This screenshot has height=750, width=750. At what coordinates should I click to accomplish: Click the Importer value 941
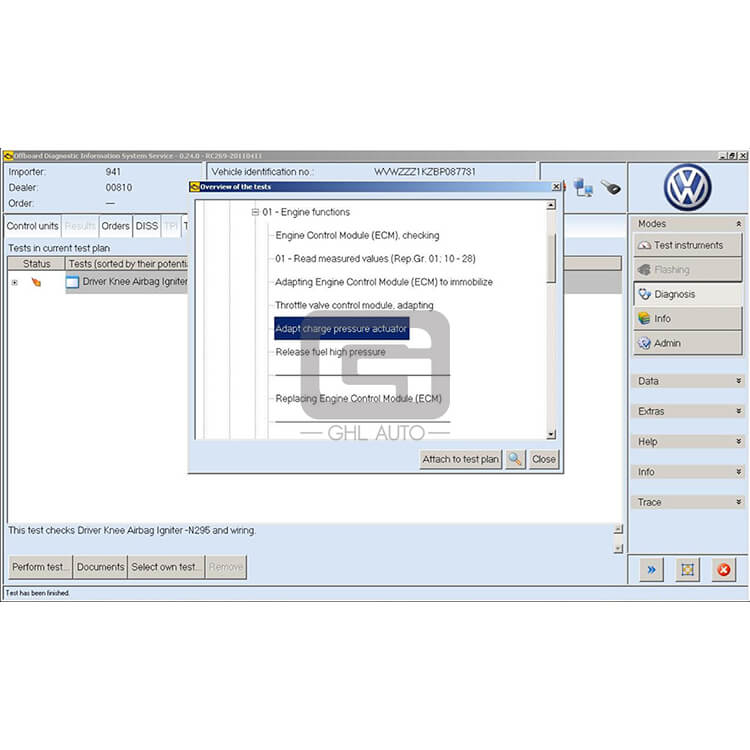coord(113,172)
